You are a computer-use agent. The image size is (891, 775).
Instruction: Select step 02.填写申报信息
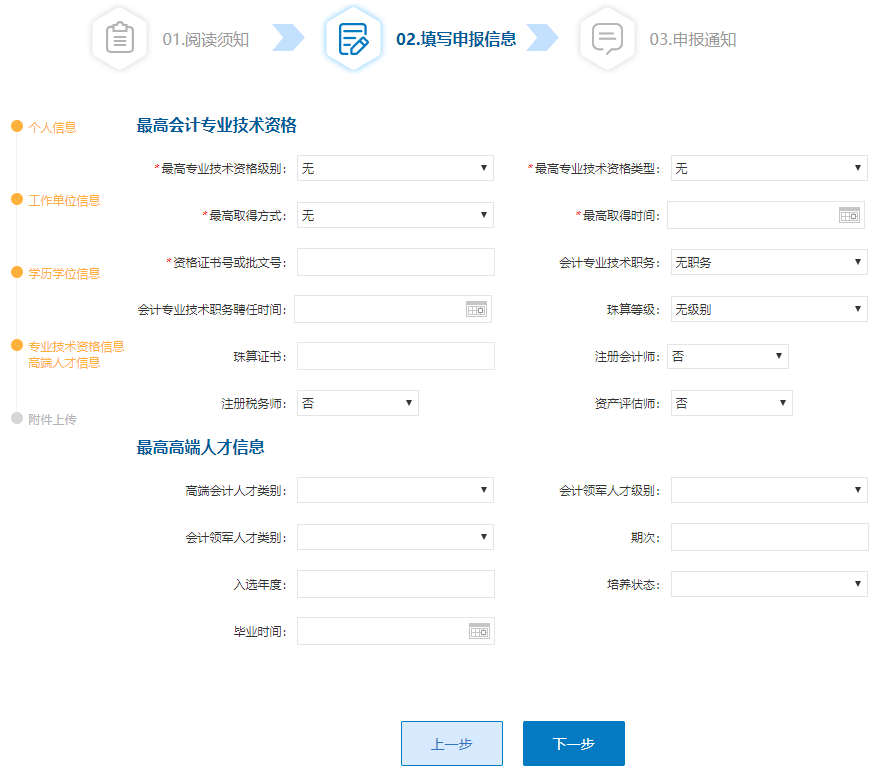456,39
